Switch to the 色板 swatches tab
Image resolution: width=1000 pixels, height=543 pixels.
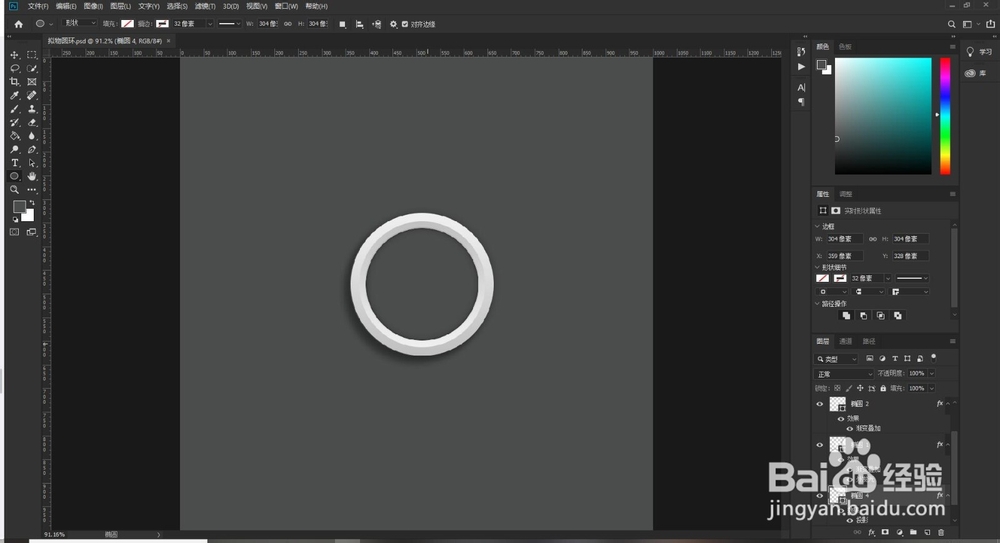click(845, 47)
